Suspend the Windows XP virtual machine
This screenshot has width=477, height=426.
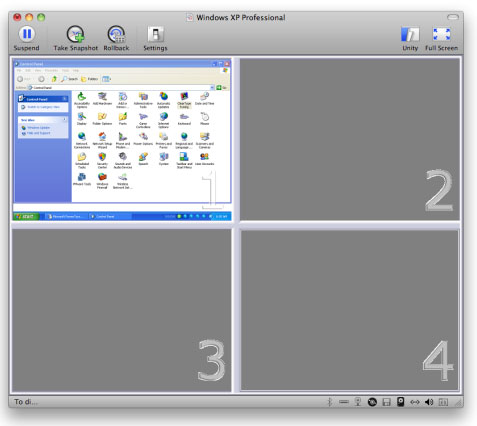coord(26,38)
